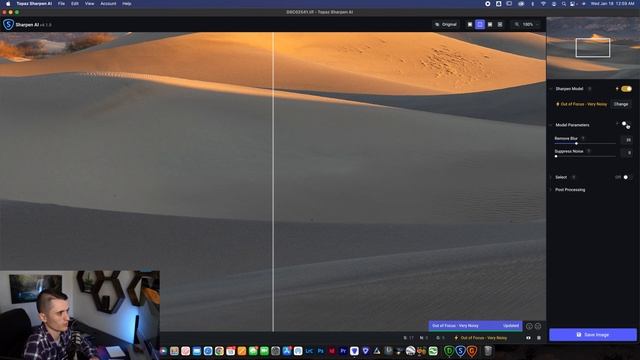Viewport: 640px width, 360px height.
Task: Click the Suppress Noise help icon
Action: click(x=589, y=151)
